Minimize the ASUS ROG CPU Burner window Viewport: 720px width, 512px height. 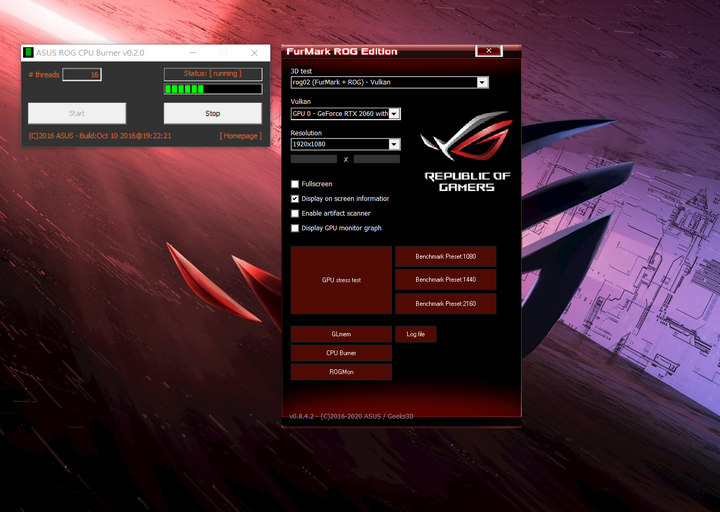pos(193,53)
